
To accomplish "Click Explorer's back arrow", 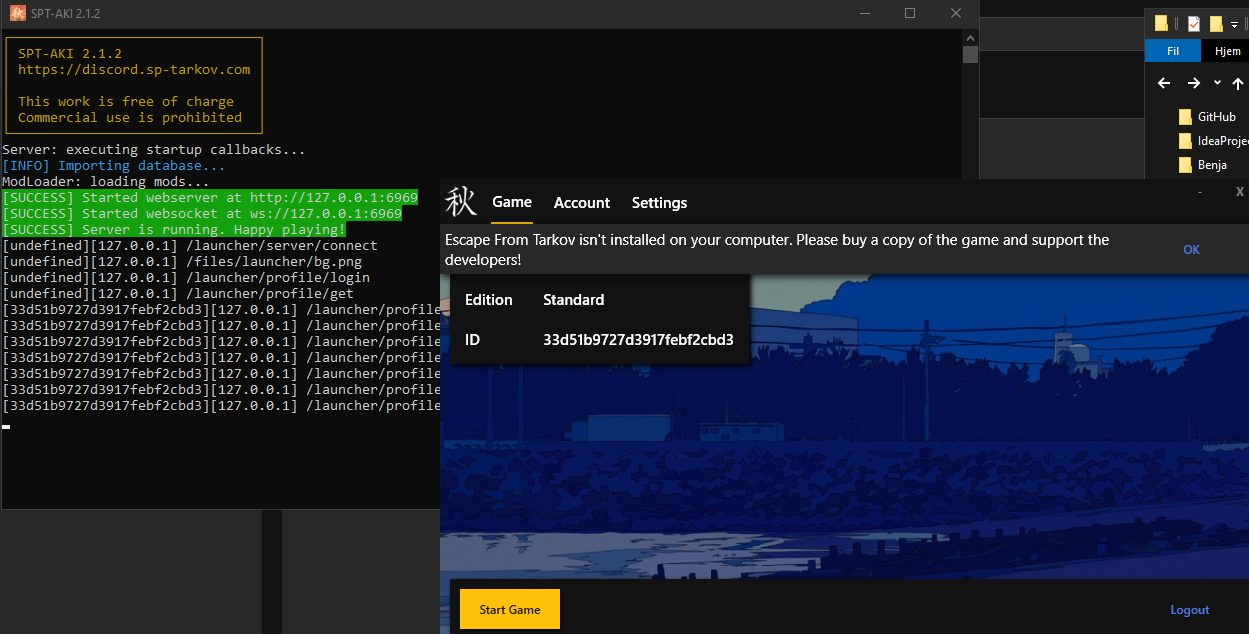I will click(1163, 84).
